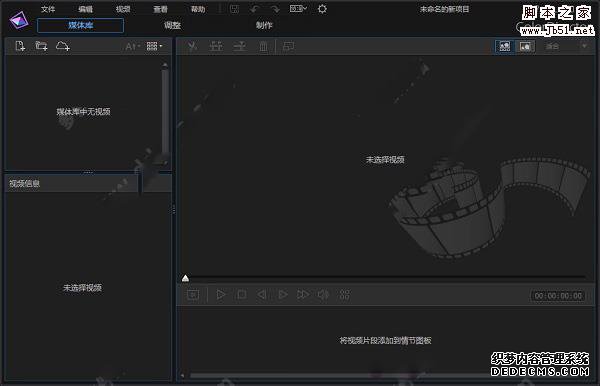Click the trash delete icon

[263, 46]
